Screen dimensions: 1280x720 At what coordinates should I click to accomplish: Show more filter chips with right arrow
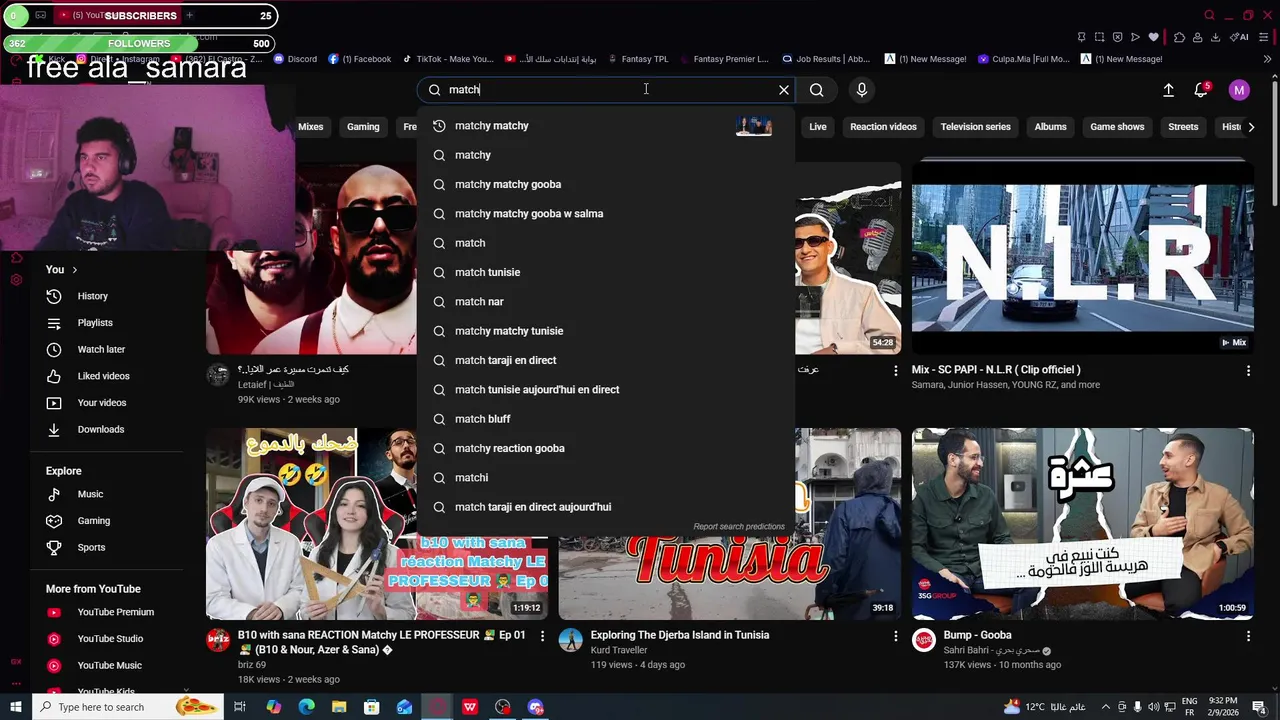[x=1251, y=127]
